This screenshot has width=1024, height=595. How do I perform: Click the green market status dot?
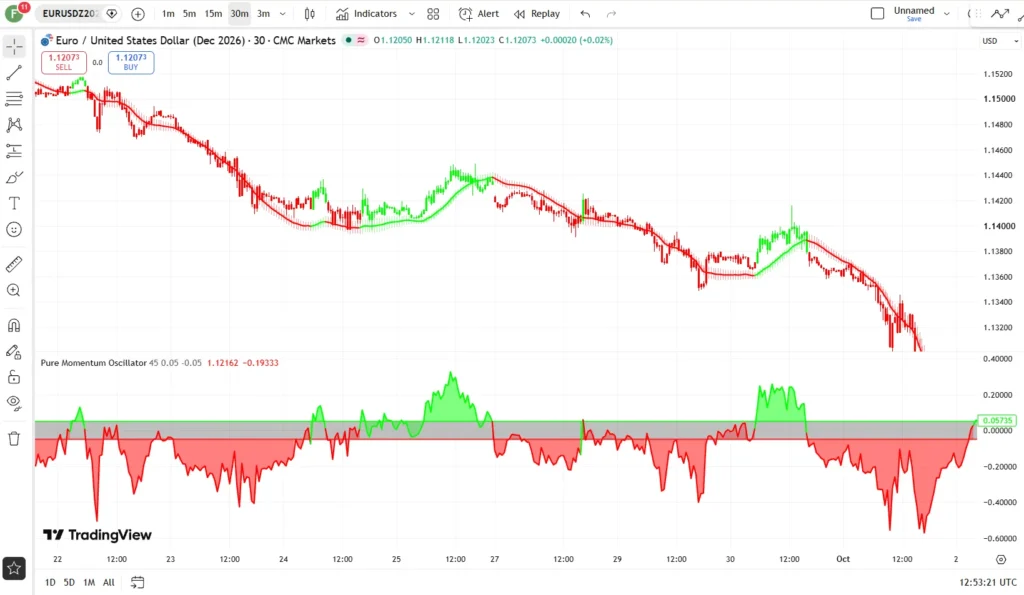coord(348,40)
